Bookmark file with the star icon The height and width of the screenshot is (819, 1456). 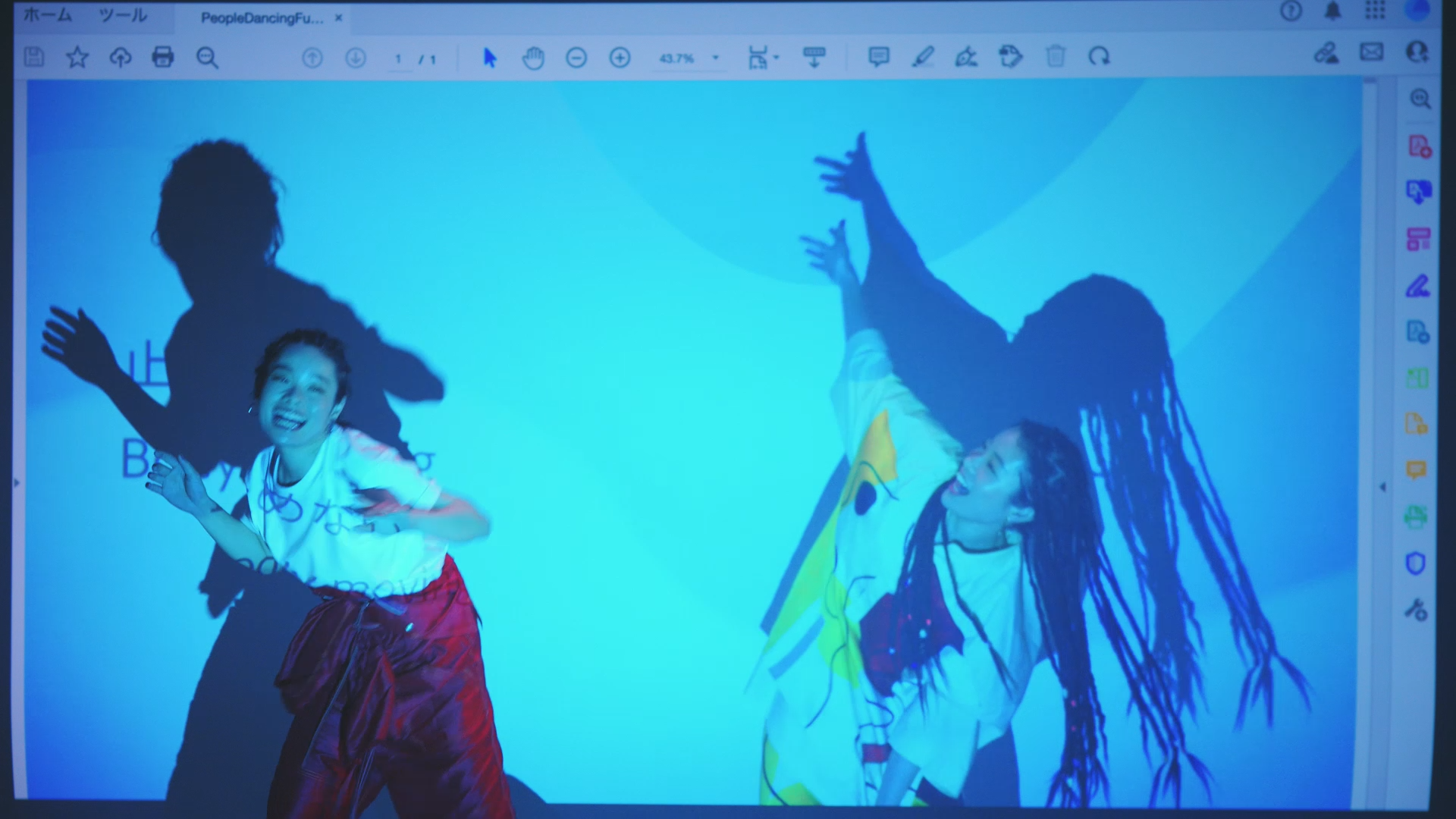click(x=77, y=57)
